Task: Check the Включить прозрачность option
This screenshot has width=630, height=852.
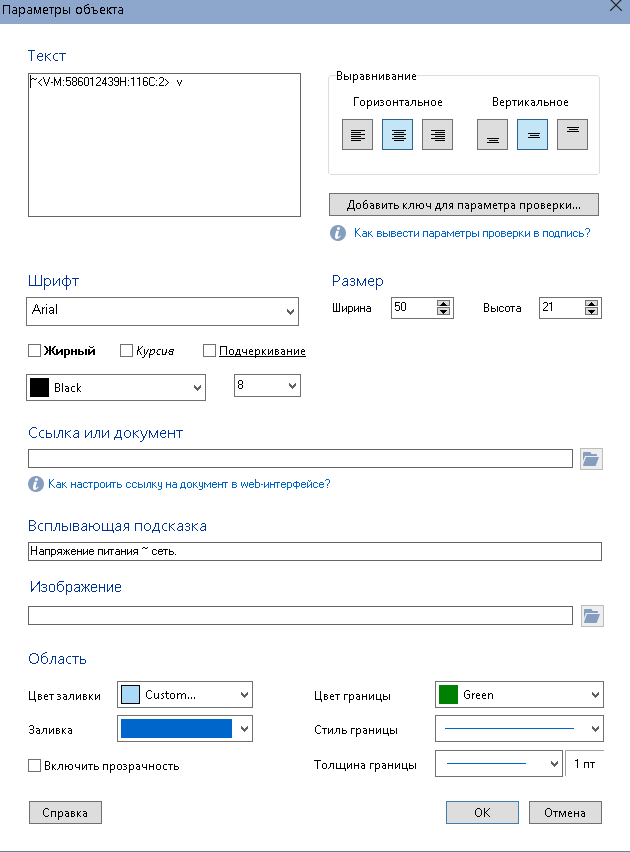Action: click(x=35, y=766)
